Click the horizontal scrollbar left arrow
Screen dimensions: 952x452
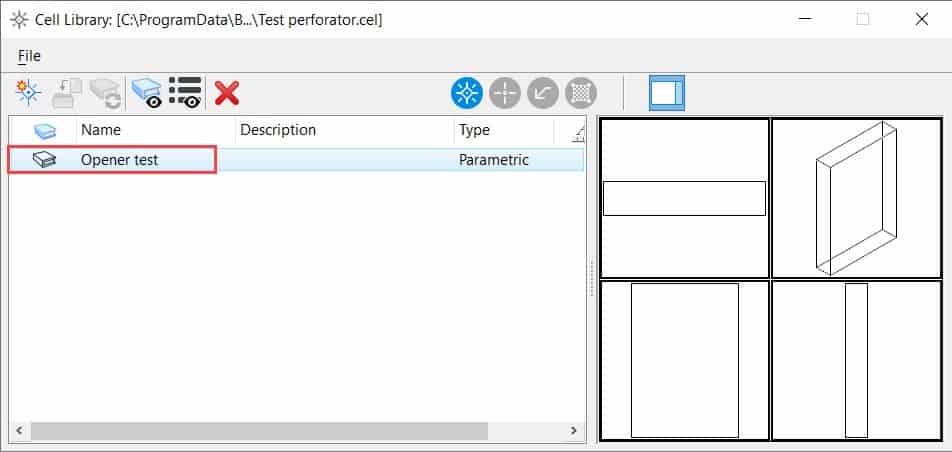tap(19, 431)
